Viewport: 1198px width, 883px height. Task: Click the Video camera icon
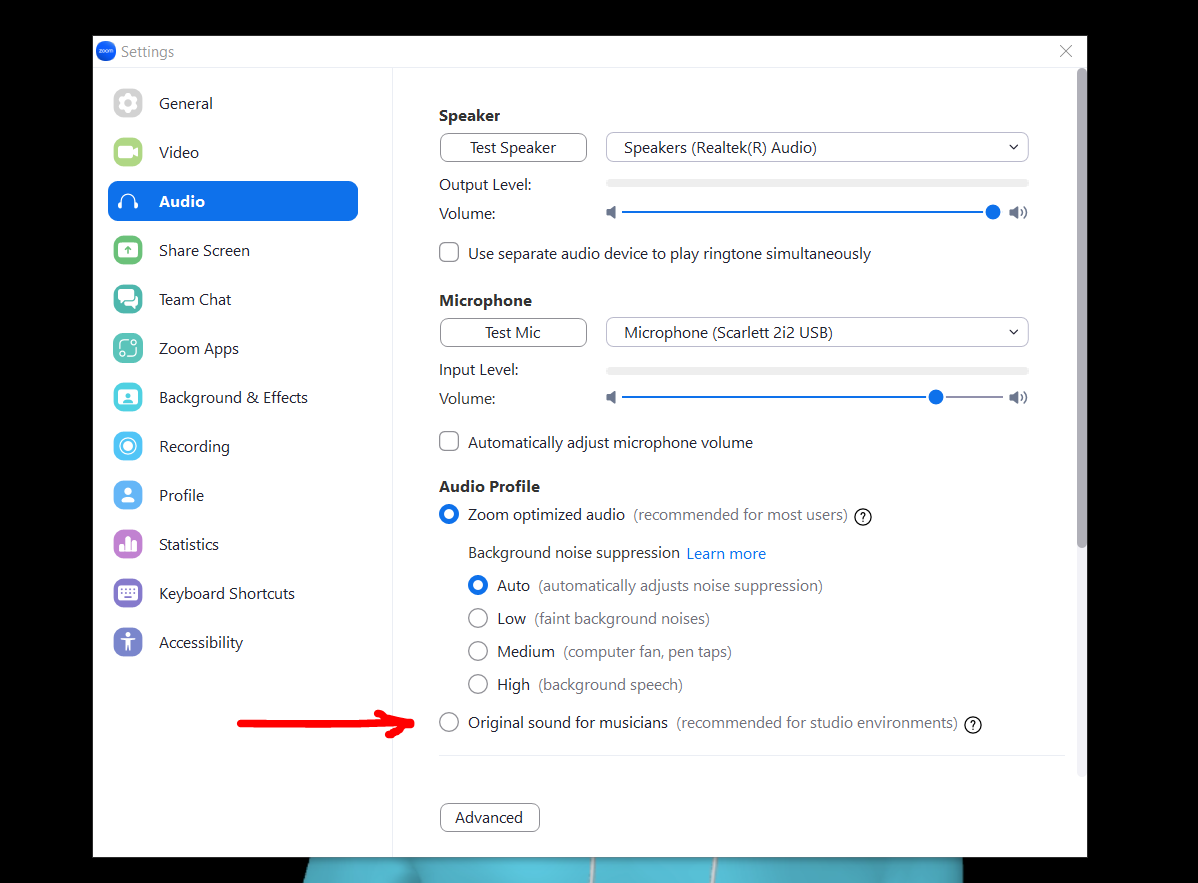128,152
